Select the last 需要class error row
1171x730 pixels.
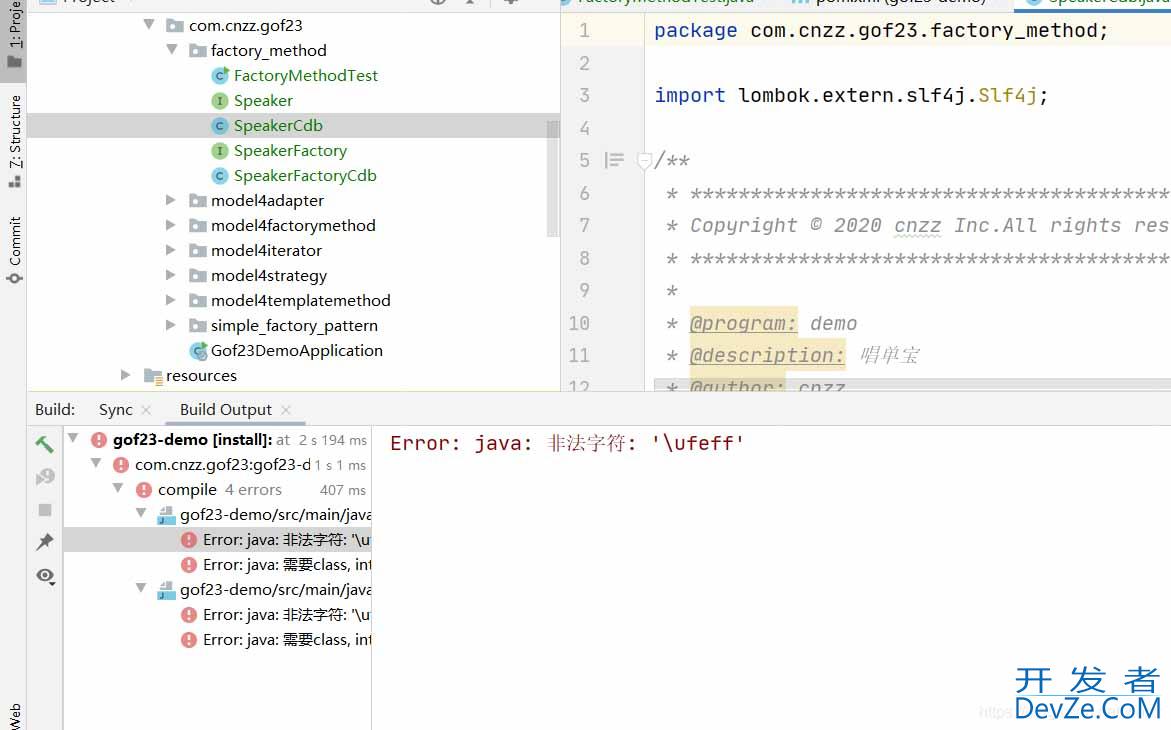[217, 640]
